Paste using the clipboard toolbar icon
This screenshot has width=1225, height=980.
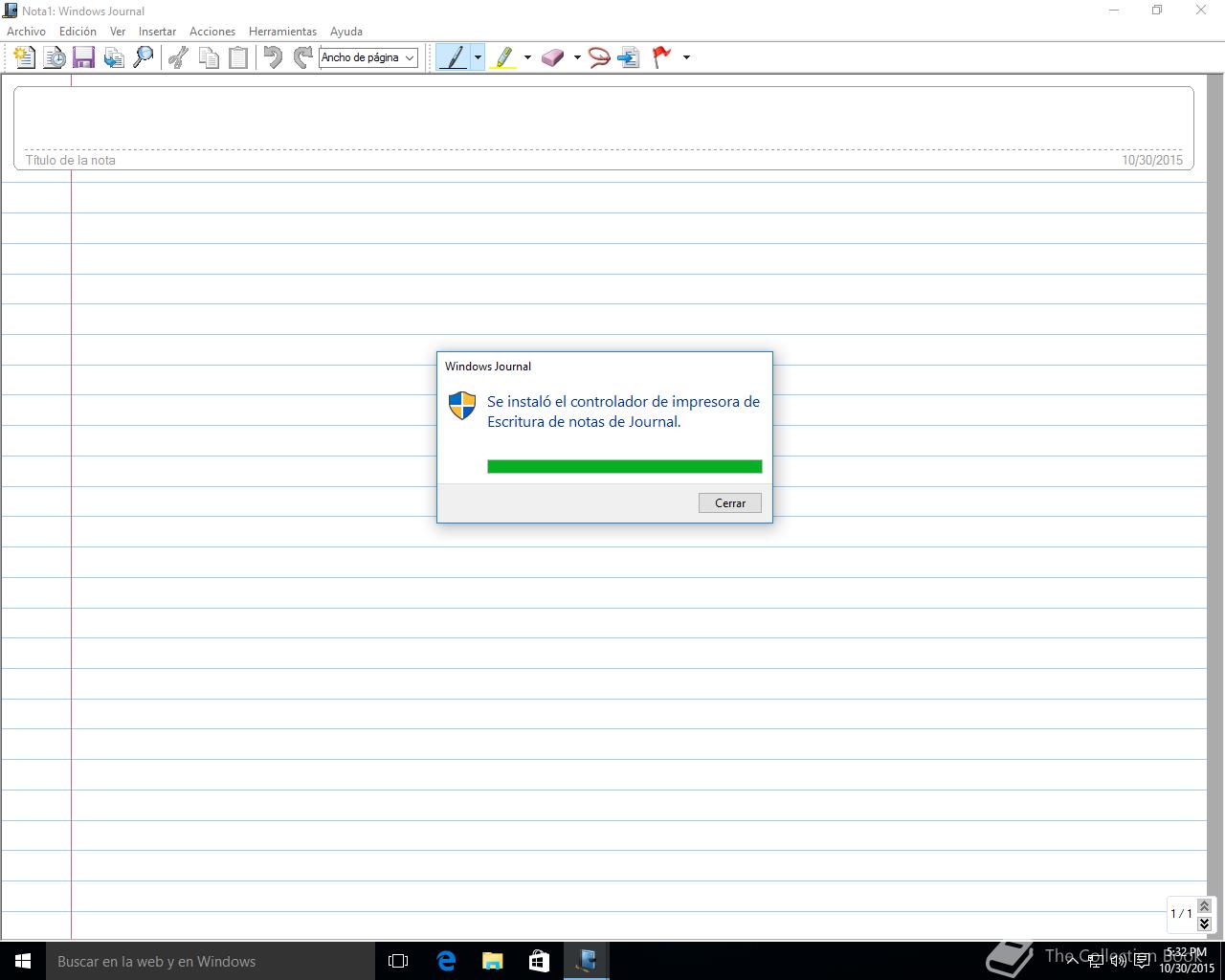point(238,57)
